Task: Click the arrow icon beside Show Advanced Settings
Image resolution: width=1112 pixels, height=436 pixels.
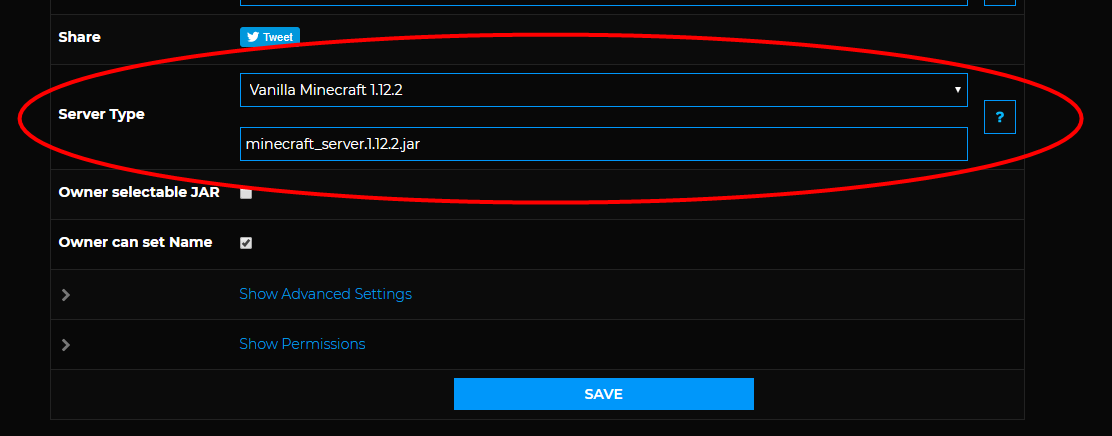Action: (66, 295)
